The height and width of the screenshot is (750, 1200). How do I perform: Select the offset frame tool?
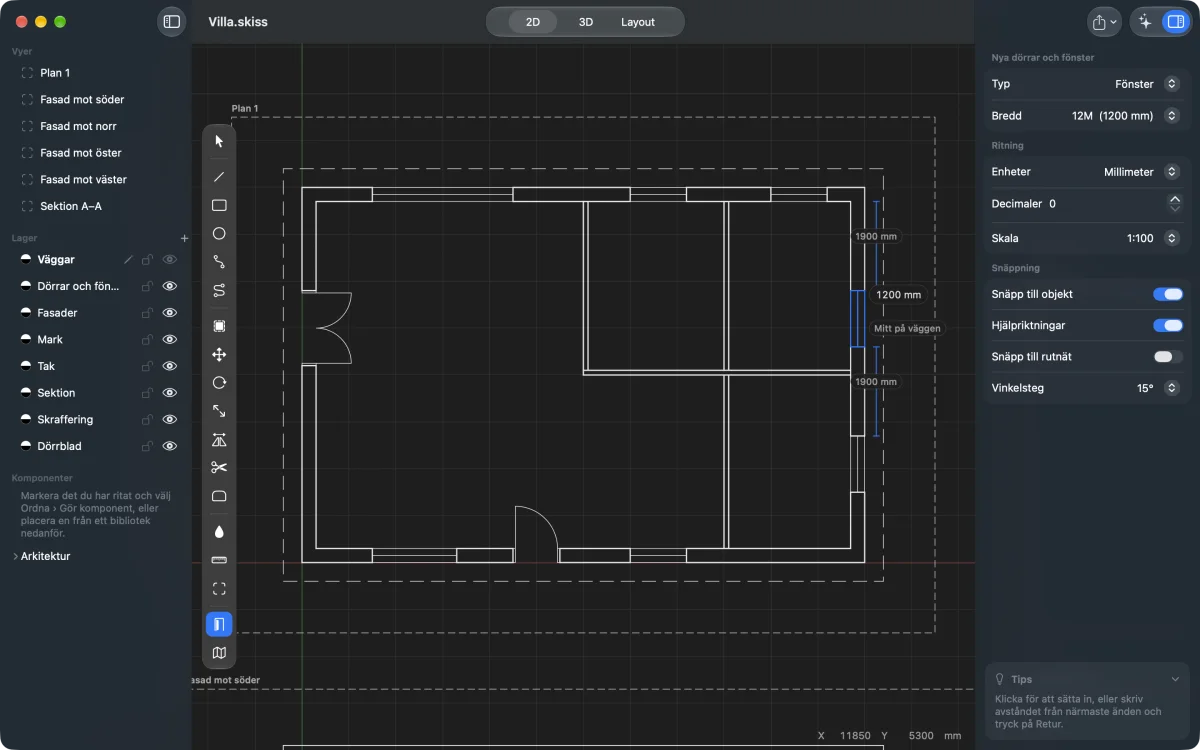pos(219,326)
